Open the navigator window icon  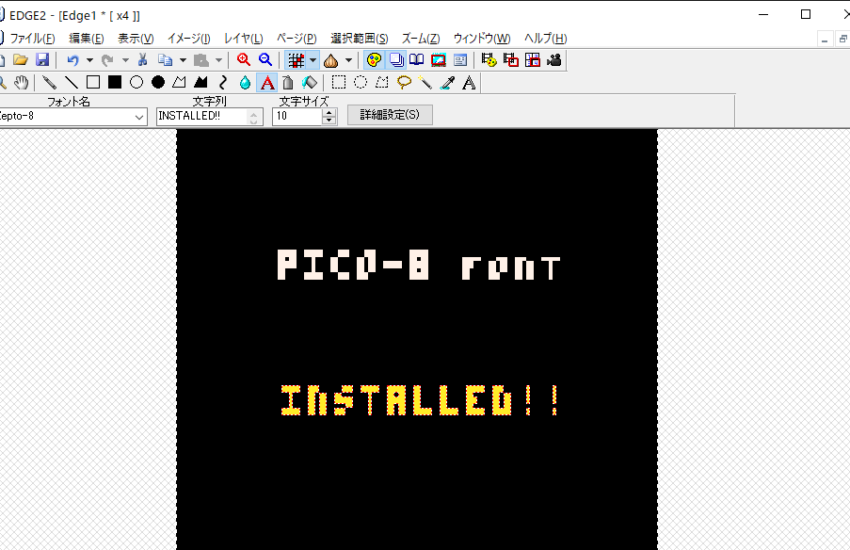pos(460,60)
